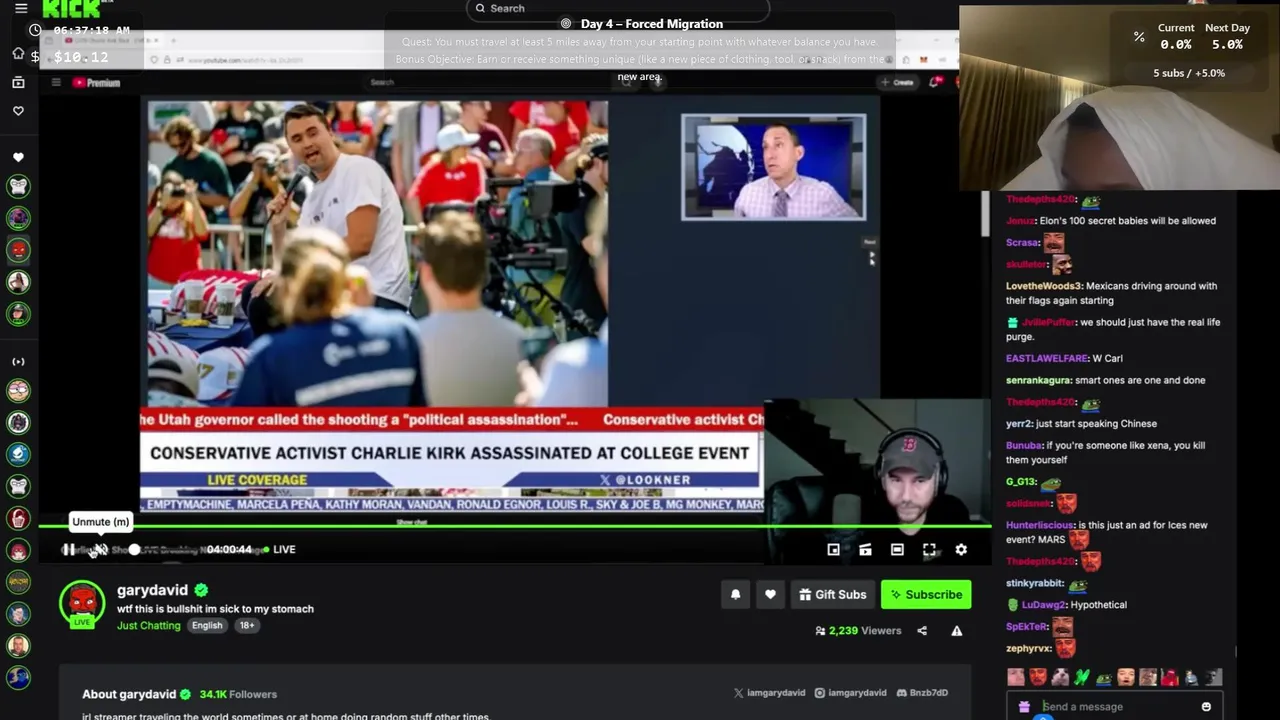Open garydavid's profile avatar
The width and height of the screenshot is (1280, 720).
click(82, 603)
